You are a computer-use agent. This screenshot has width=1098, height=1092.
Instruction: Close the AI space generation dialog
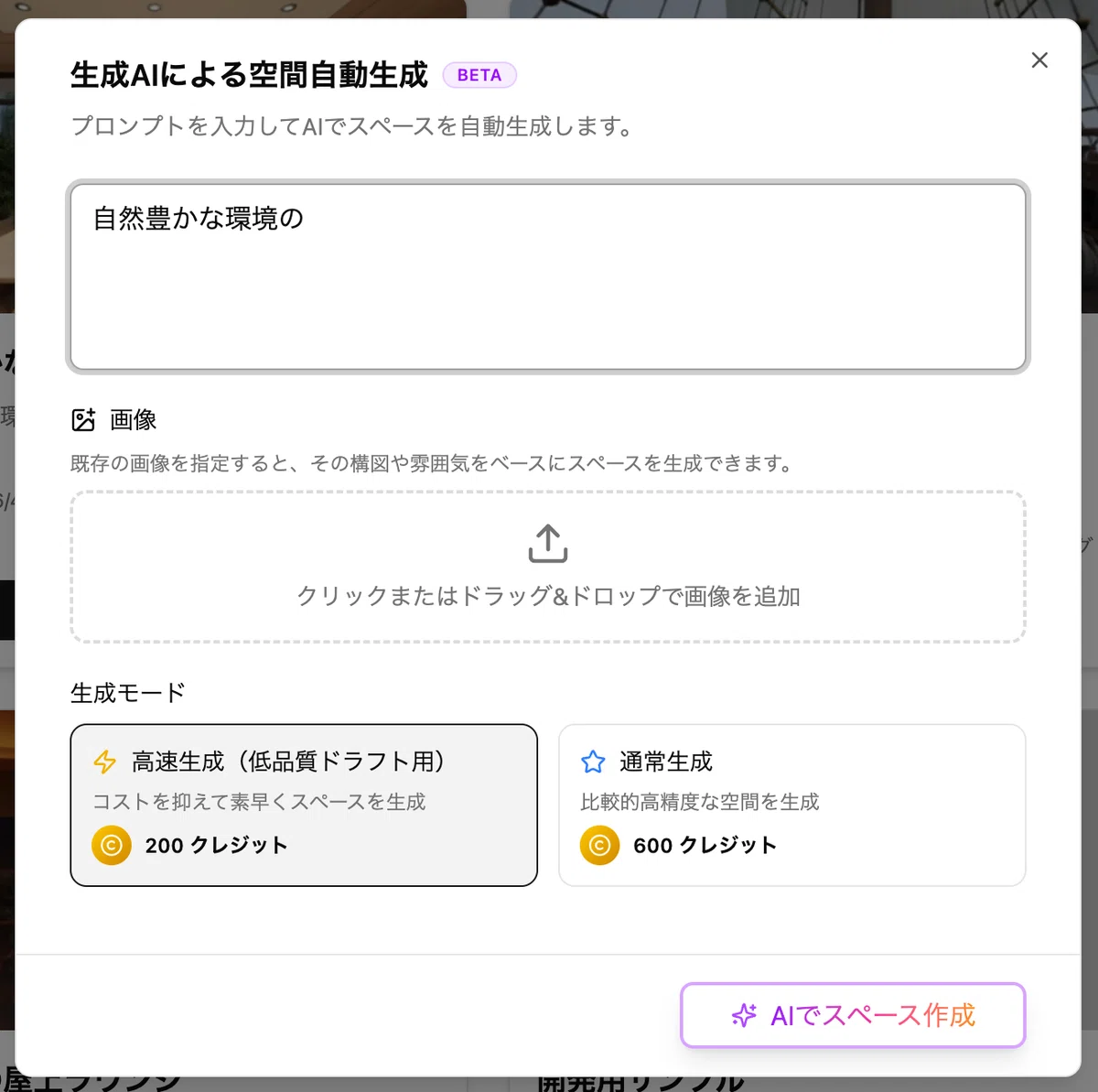click(x=1039, y=60)
